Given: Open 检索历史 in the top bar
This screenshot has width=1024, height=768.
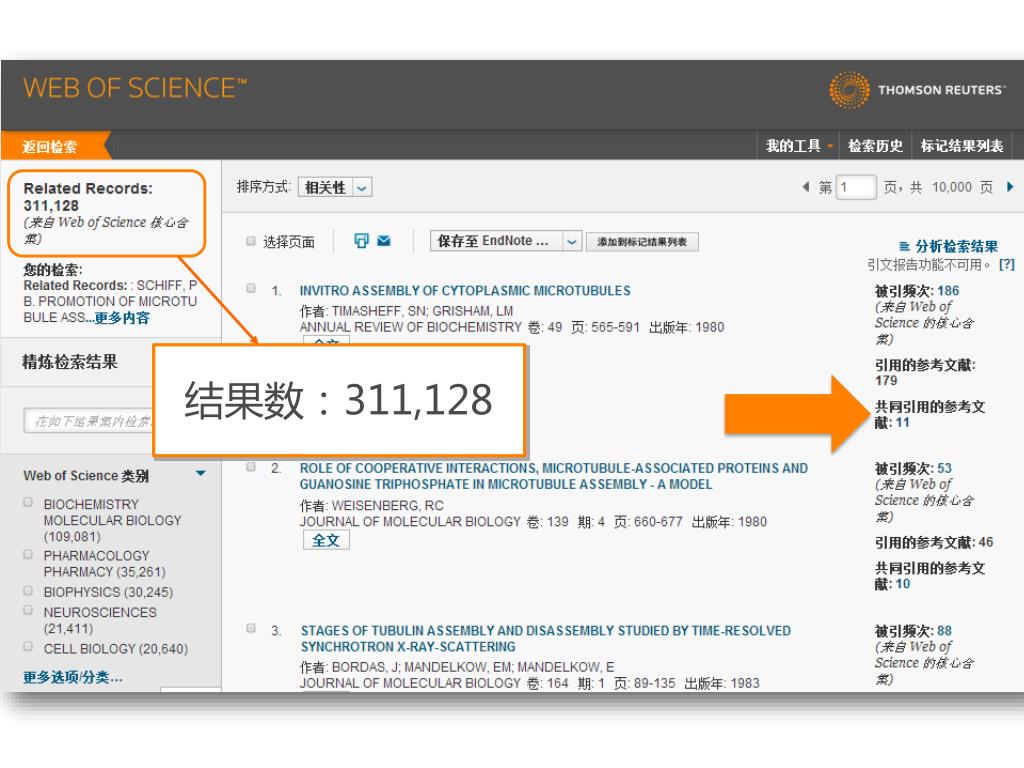Looking at the screenshot, I should click(875, 146).
